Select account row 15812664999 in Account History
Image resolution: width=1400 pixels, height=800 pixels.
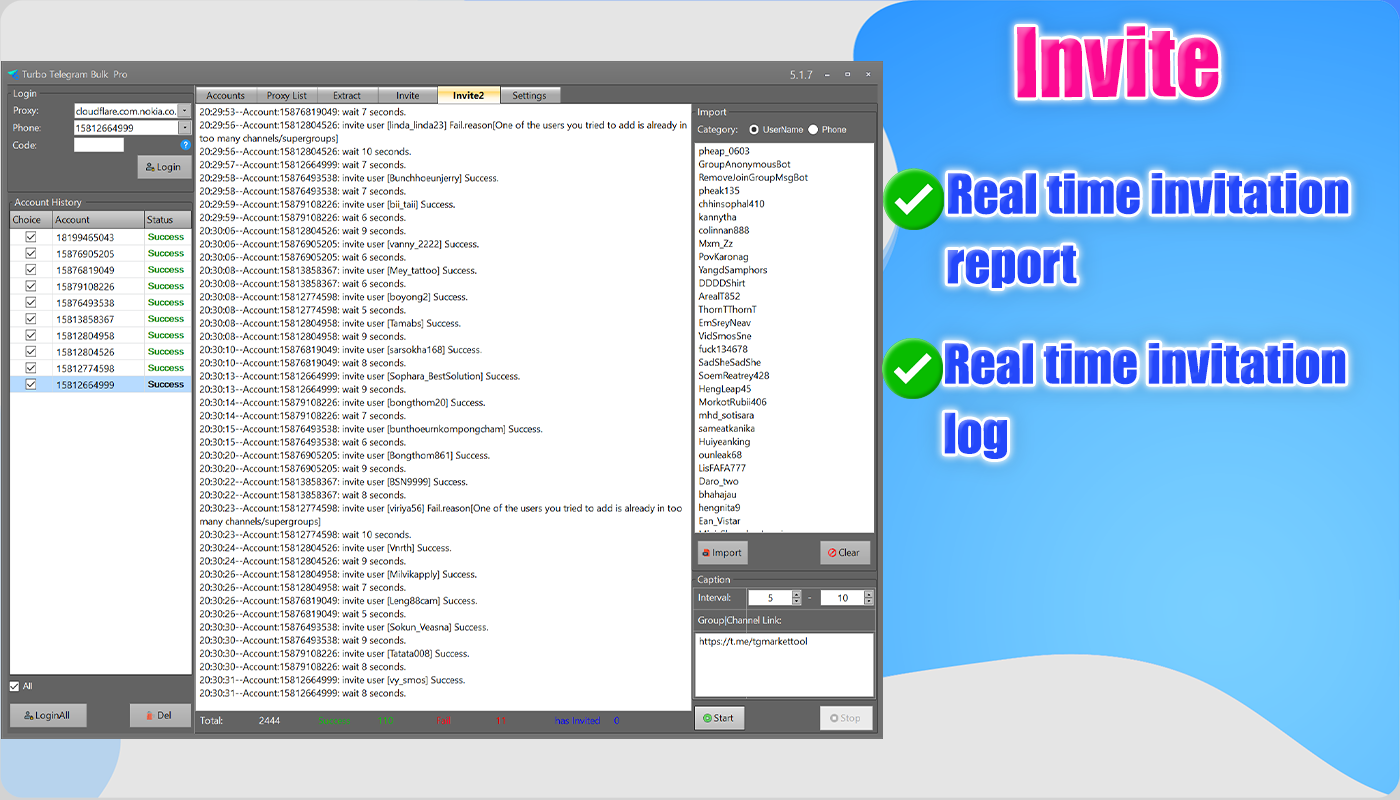coord(100,384)
